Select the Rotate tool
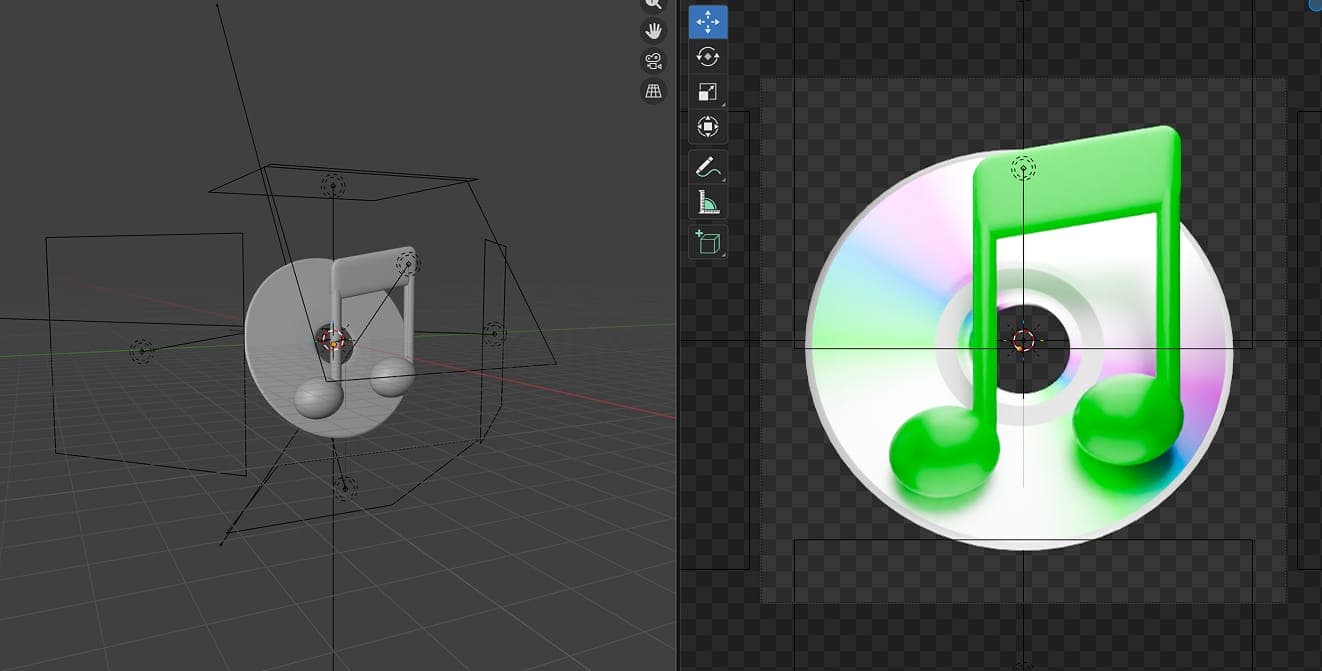Viewport: 1322px width, 671px height. click(x=708, y=57)
